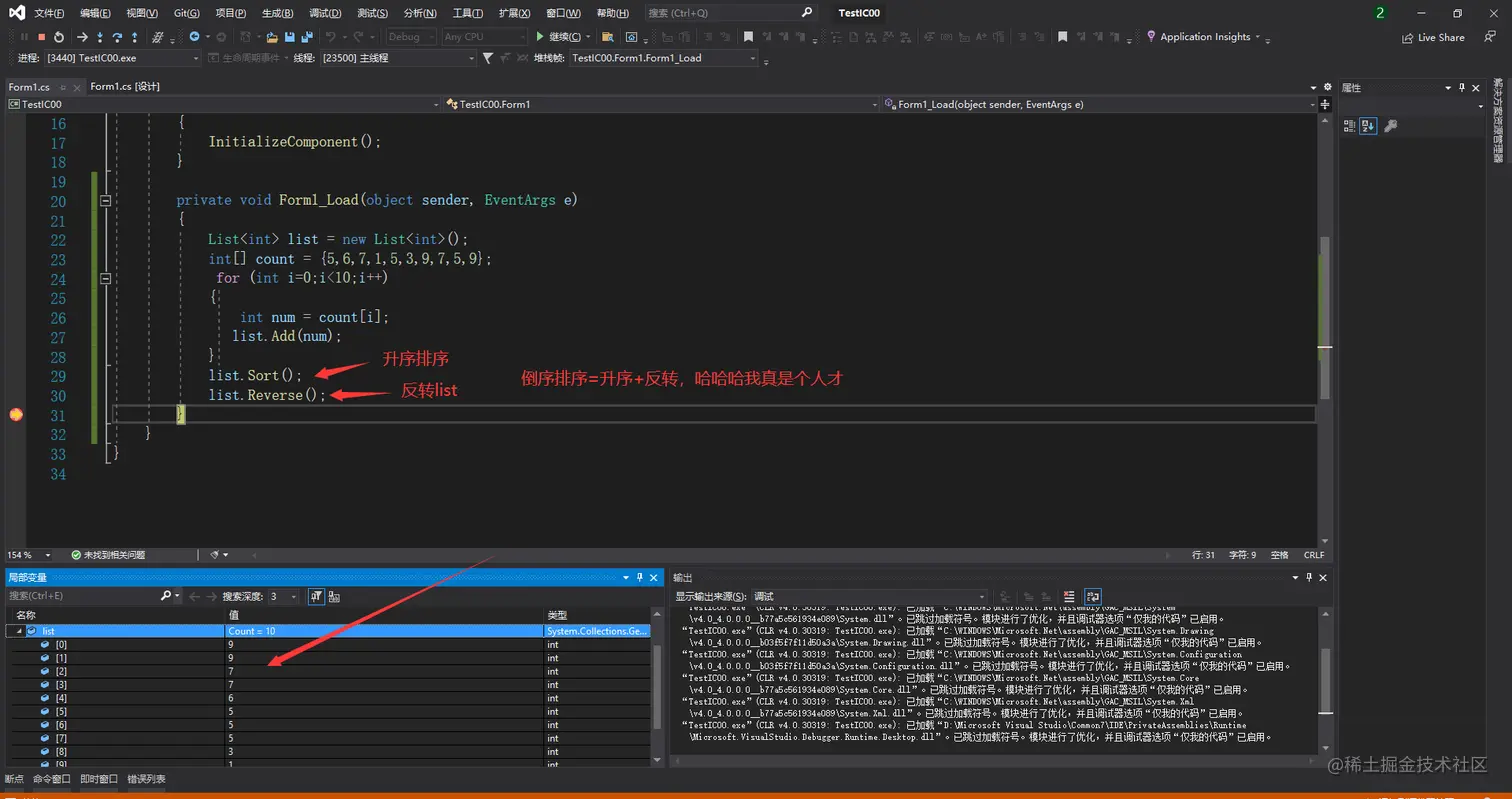The image size is (1512, 799).
Task: Open the 文件(F) menu
Action: click(49, 13)
